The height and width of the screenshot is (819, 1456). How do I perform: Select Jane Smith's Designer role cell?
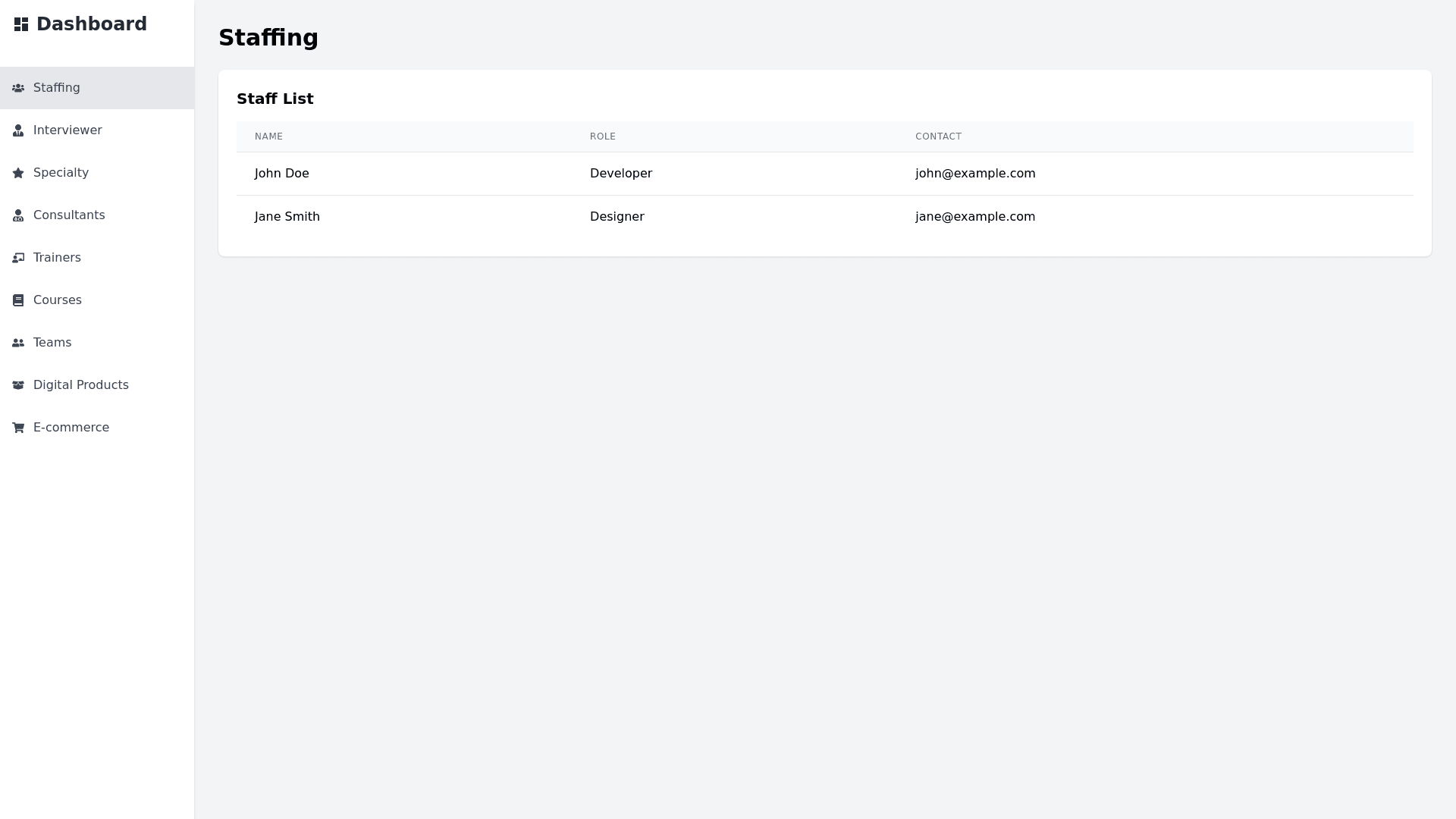click(617, 217)
